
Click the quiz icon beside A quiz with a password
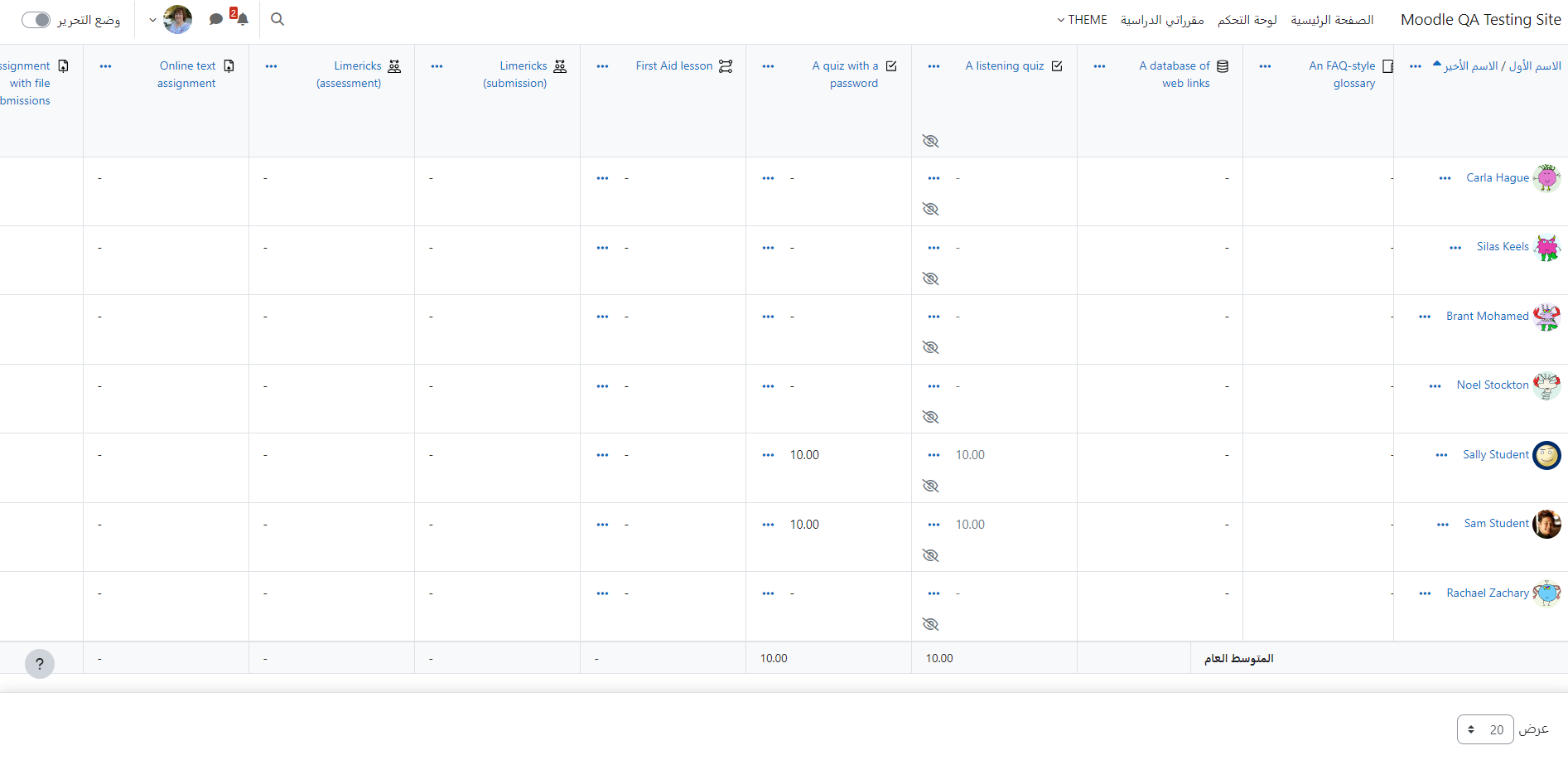(891, 66)
